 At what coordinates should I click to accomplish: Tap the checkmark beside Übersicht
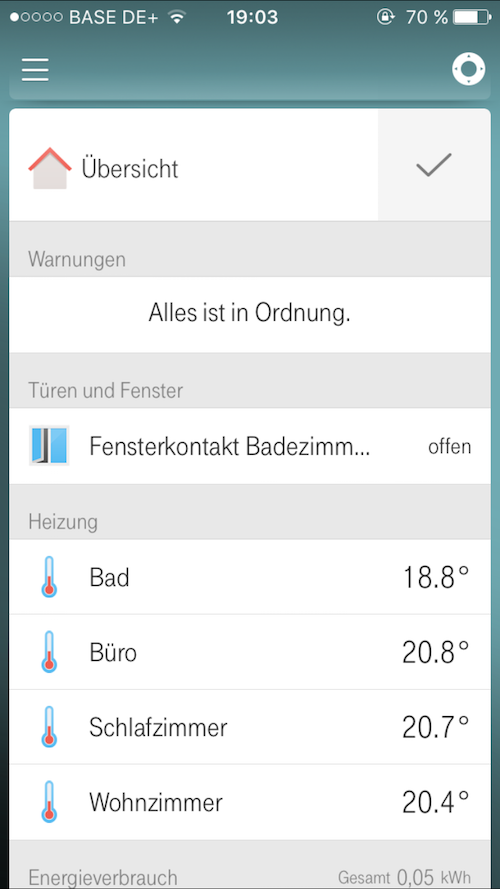434,165
